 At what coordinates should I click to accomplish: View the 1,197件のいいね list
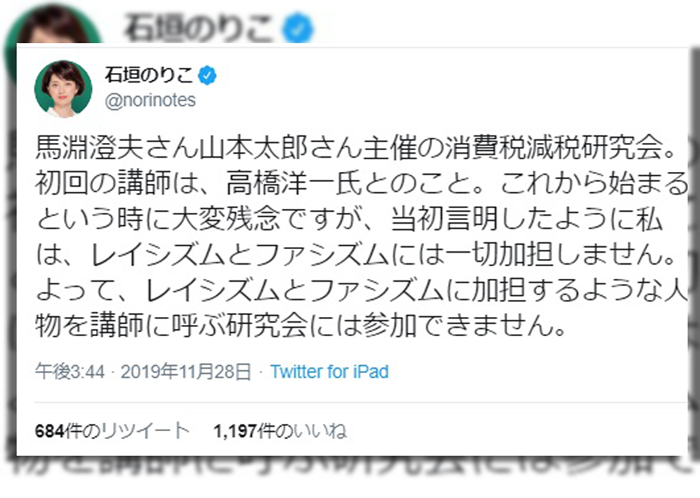pyautogui.click(x=280, y=431)
